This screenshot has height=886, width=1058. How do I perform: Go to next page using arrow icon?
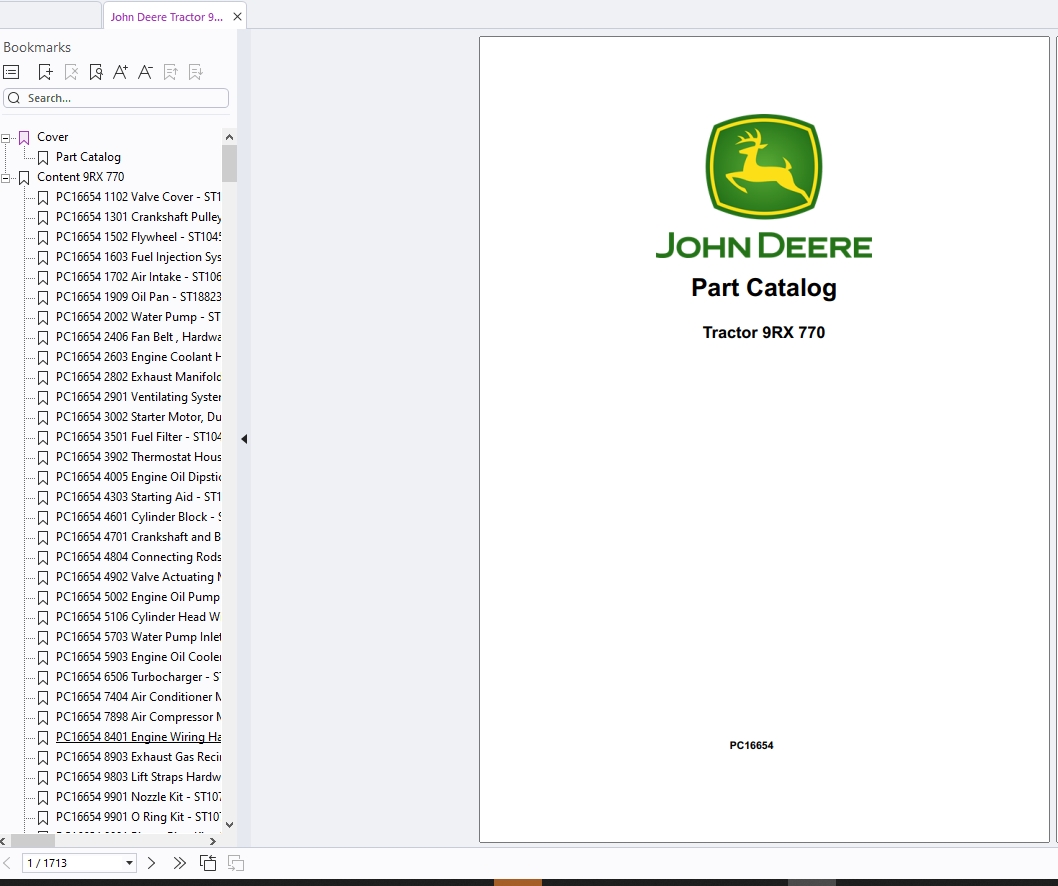(151, 862)
